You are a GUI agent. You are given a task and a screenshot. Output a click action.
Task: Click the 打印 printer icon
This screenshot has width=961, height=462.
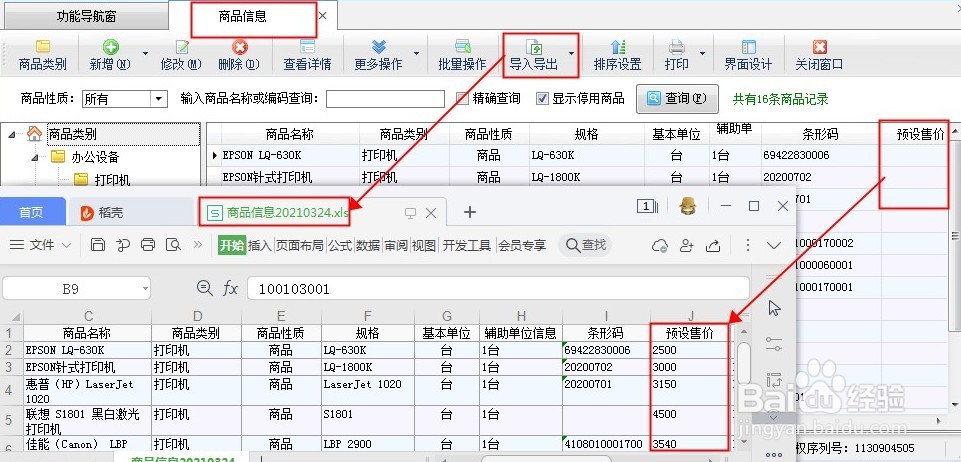[677, 47]
